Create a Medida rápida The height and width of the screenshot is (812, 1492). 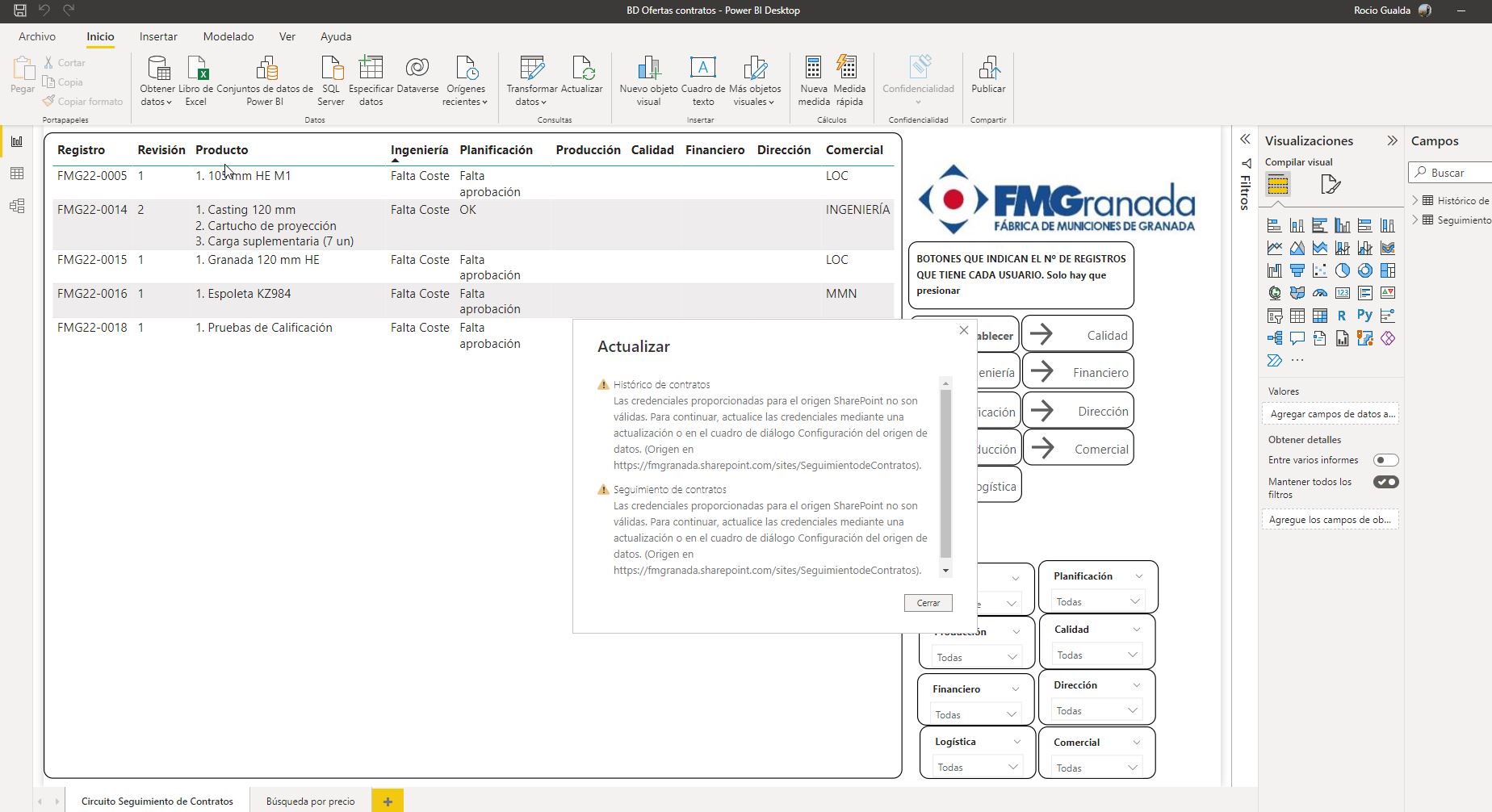(x=849, y=81)
